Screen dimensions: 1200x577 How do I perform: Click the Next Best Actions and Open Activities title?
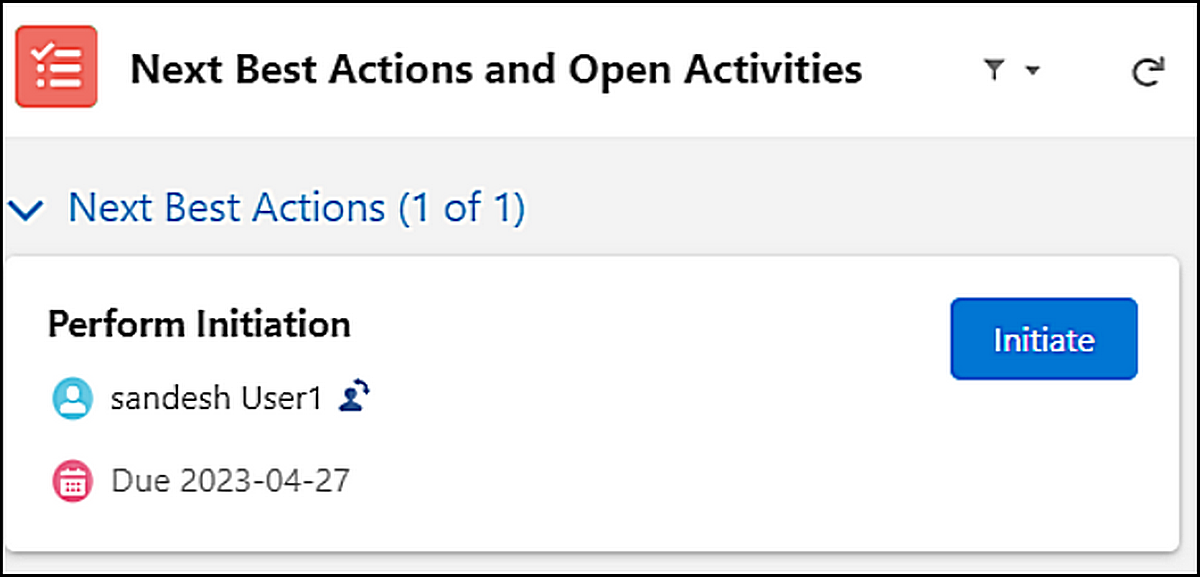click(496, 69)
